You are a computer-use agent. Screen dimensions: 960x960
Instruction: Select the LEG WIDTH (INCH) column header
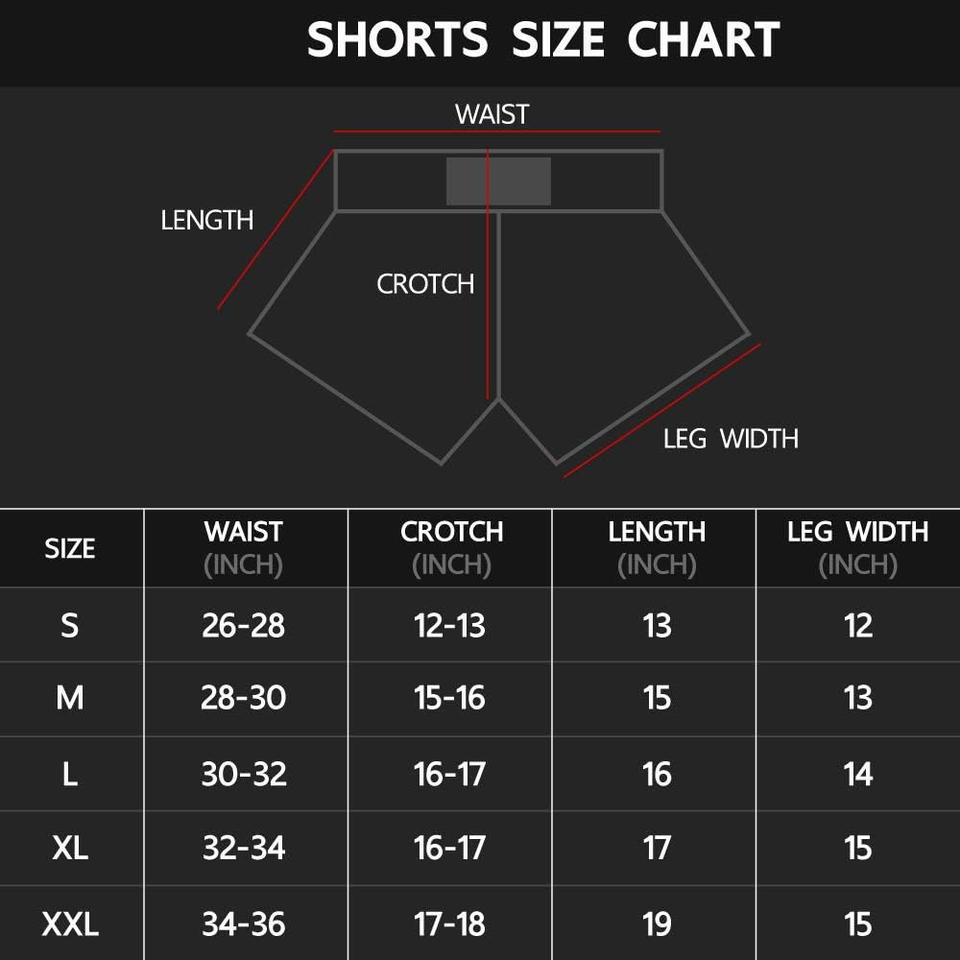click(x=858, y=548)
